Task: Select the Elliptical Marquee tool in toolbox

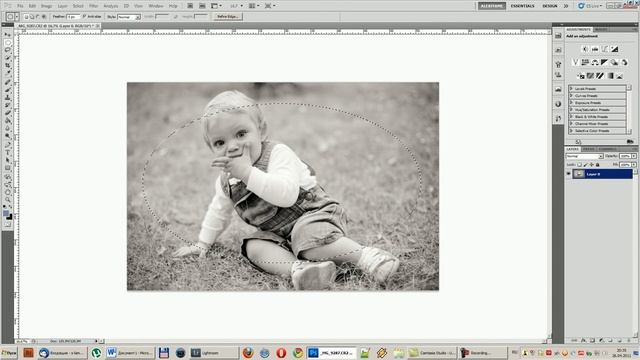Action: click(x=8, y=43)
